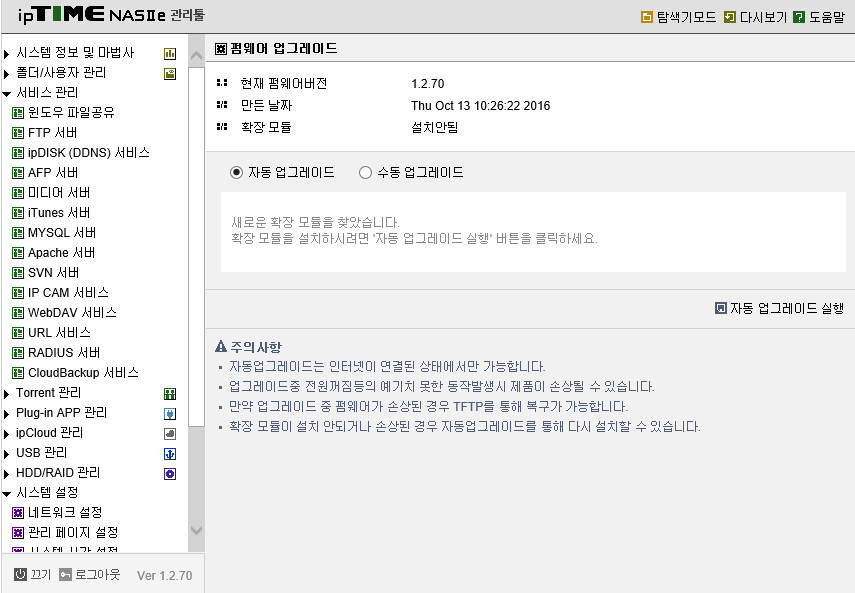Expand the Torrent 관리 section
Image resolution: width=855 pixels, height=593 pixels.
(7, 394)
